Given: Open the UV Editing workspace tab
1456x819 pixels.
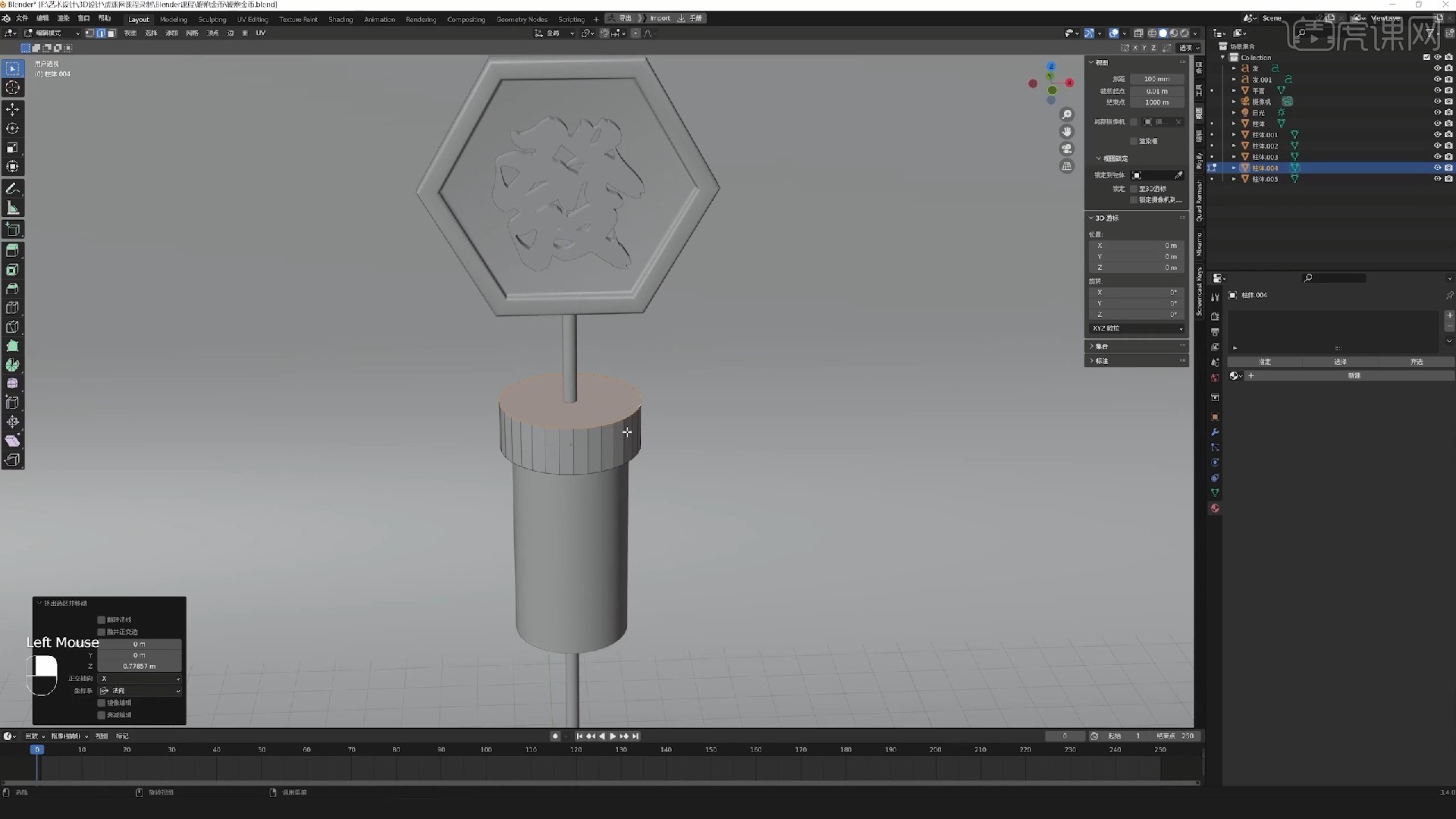Looking at the screenshot, I should [253, 19].
